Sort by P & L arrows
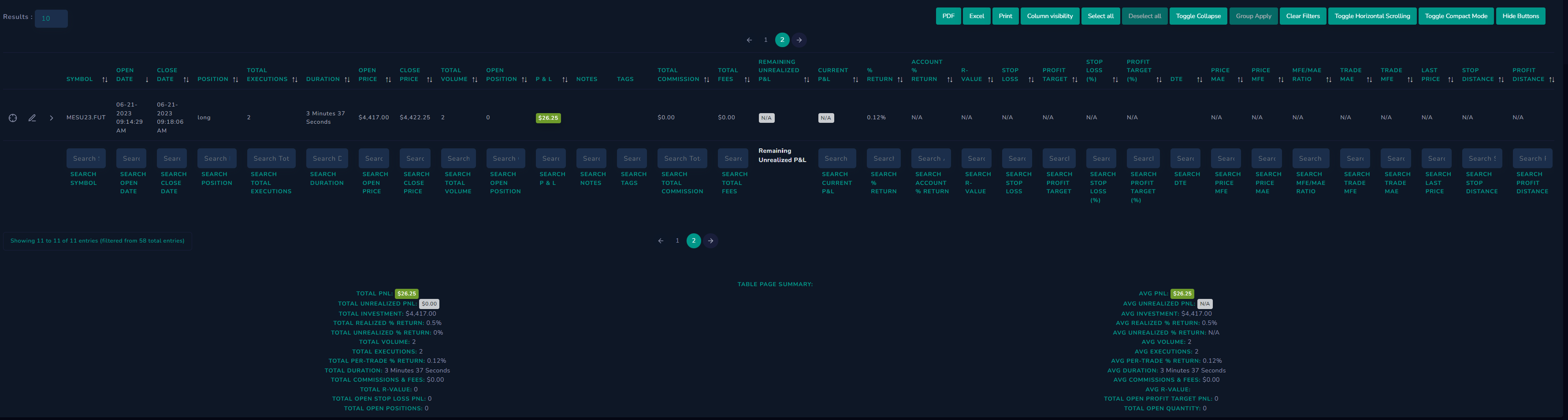The image size is (1568, 420). pos(565,80)
